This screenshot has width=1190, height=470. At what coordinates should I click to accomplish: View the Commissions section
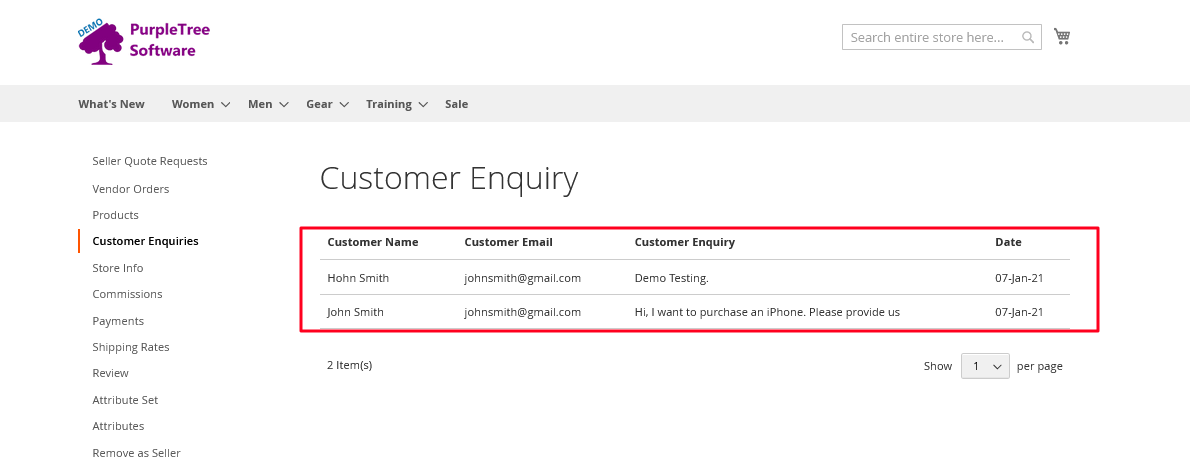pyautogui.click(x=128, y=294)
